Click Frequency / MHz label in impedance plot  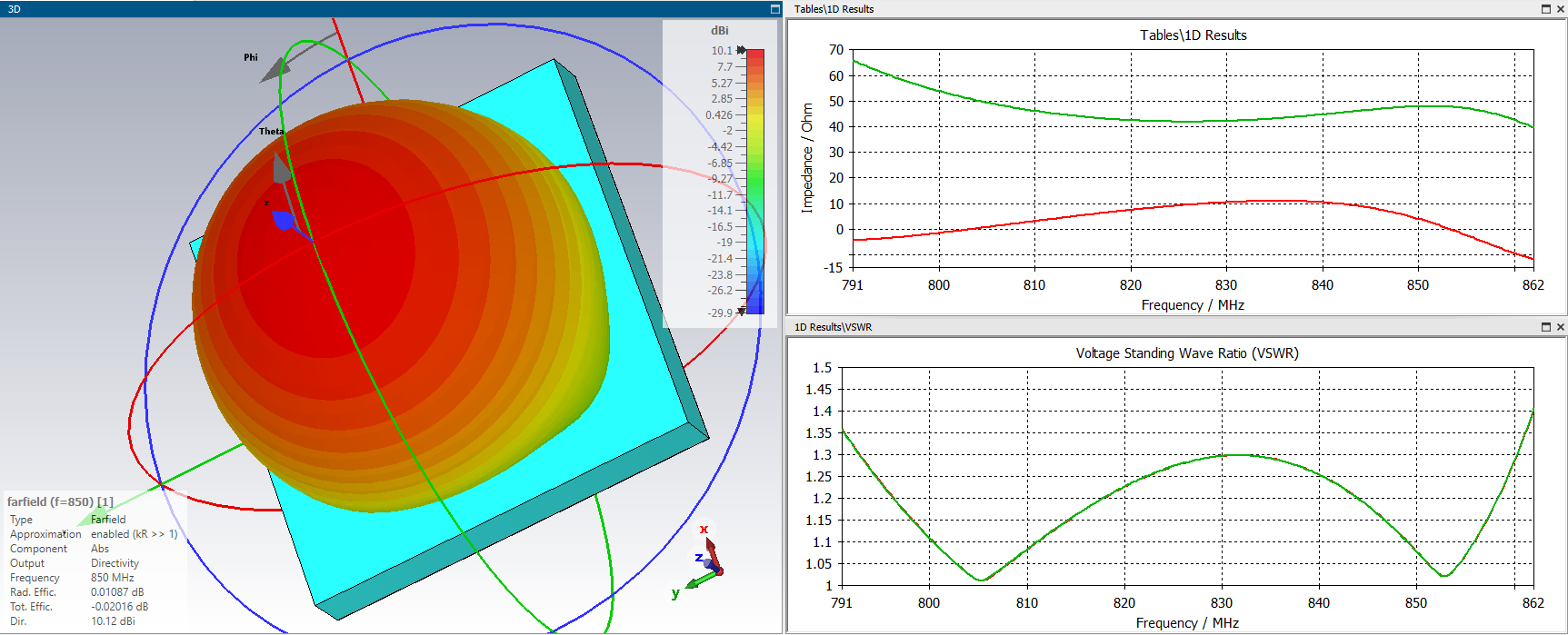[1193, 305]
